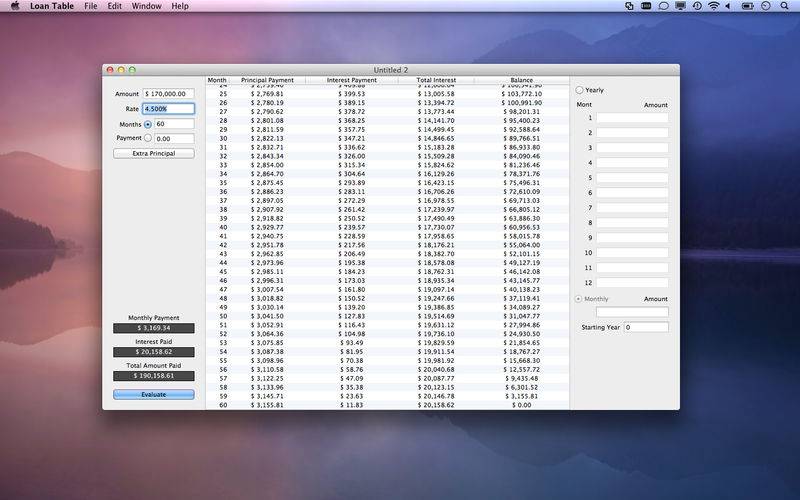Click principal payment $ 3,018.82 in month 48
Viewport: 800px width, 500px height.
pos(267,298)
